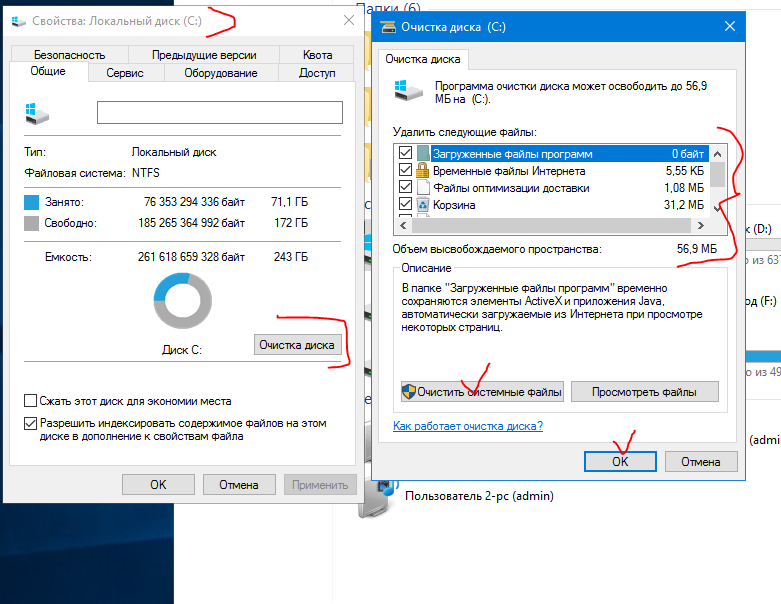Select the Очистка диска tab in cleanup dialog
This screenshot has width=781, height=604.
click(x=423, y=59)
